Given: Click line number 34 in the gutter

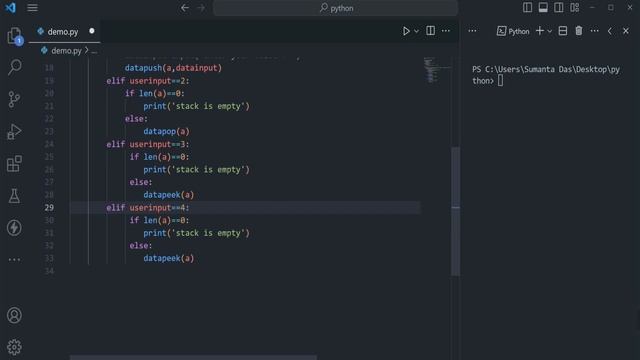Looking at the screenshot, I should coord(49,271).
